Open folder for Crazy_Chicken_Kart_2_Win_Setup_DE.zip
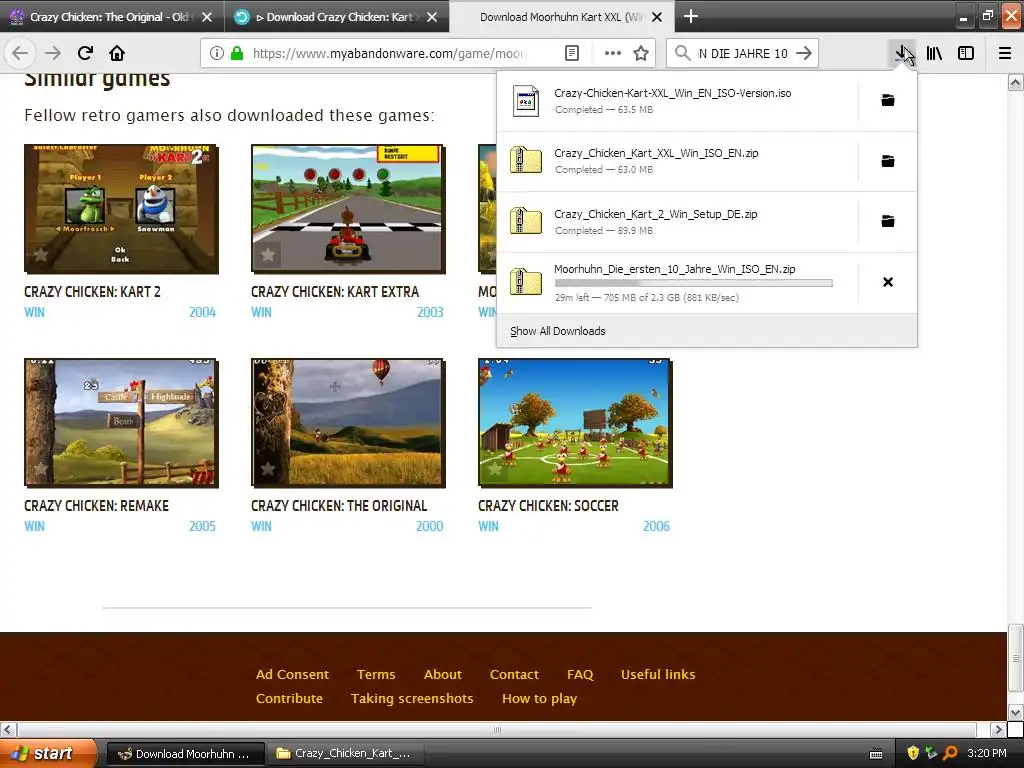The width and height of the screenshot is (1024, 768). pyautogui.click(x=888, y=221)
